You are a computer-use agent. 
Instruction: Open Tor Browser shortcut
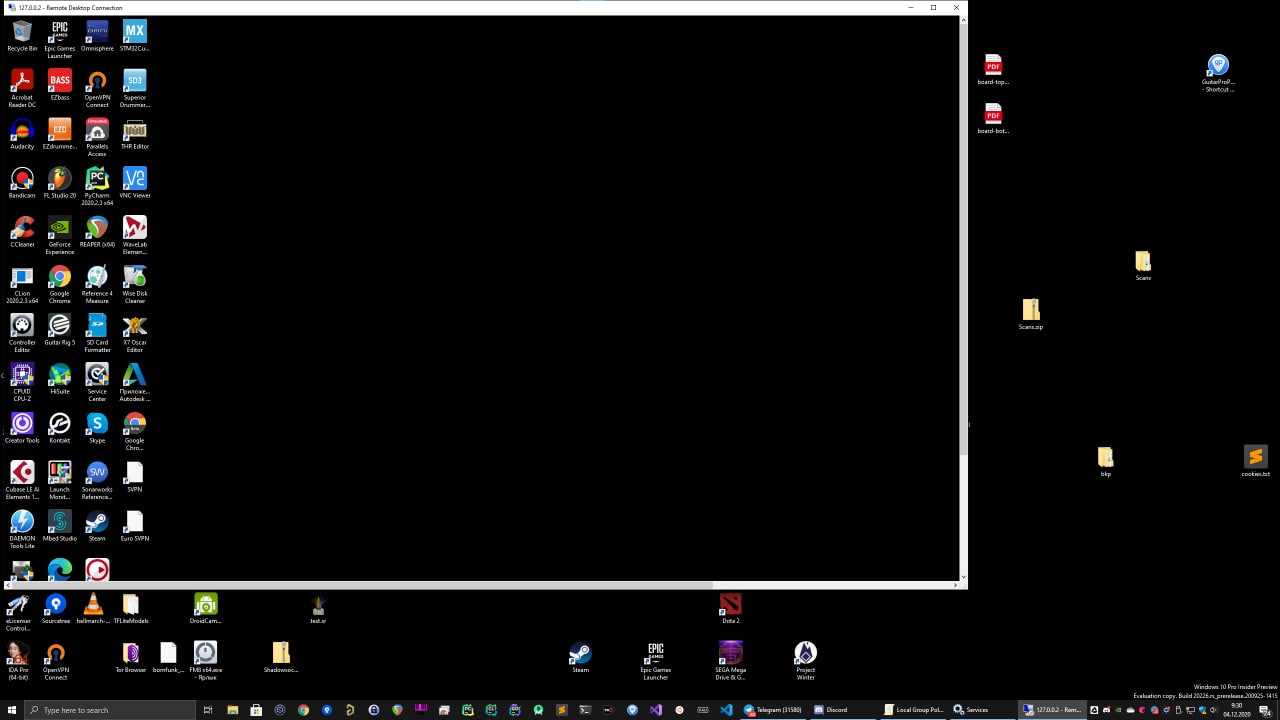point(130,657)
